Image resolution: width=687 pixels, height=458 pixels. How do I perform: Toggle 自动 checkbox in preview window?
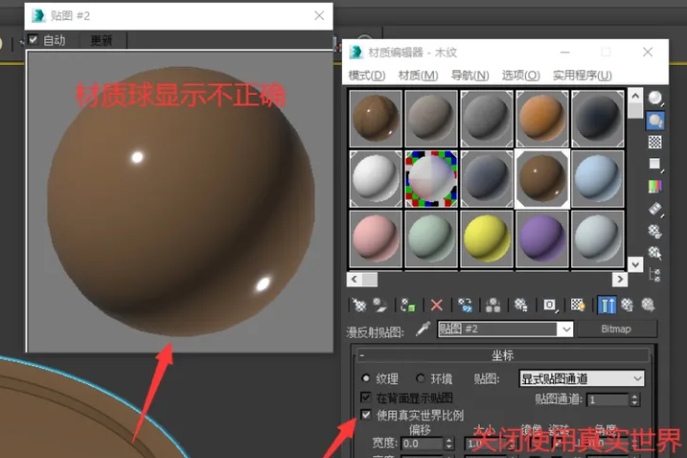(34, 40)
